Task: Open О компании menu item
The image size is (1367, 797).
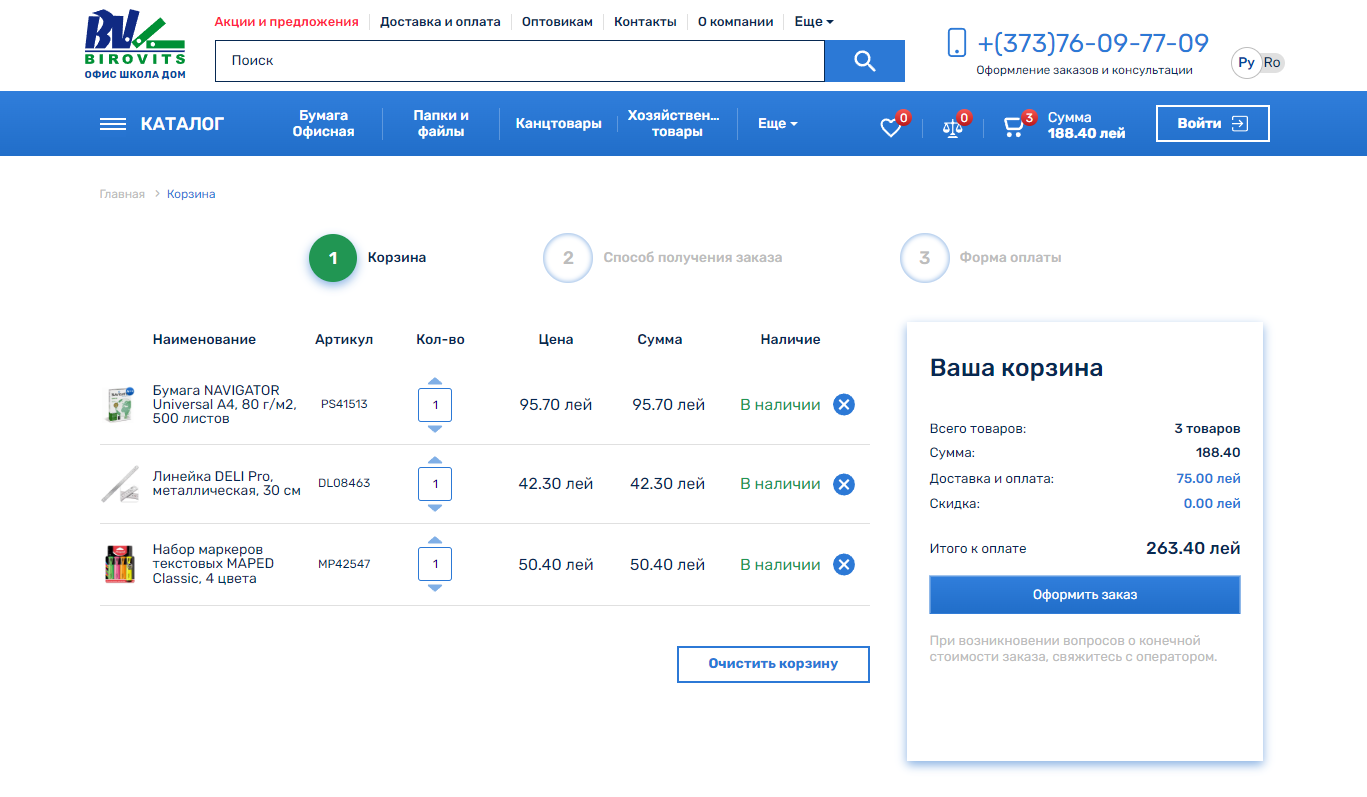Action: coord(735,21)
